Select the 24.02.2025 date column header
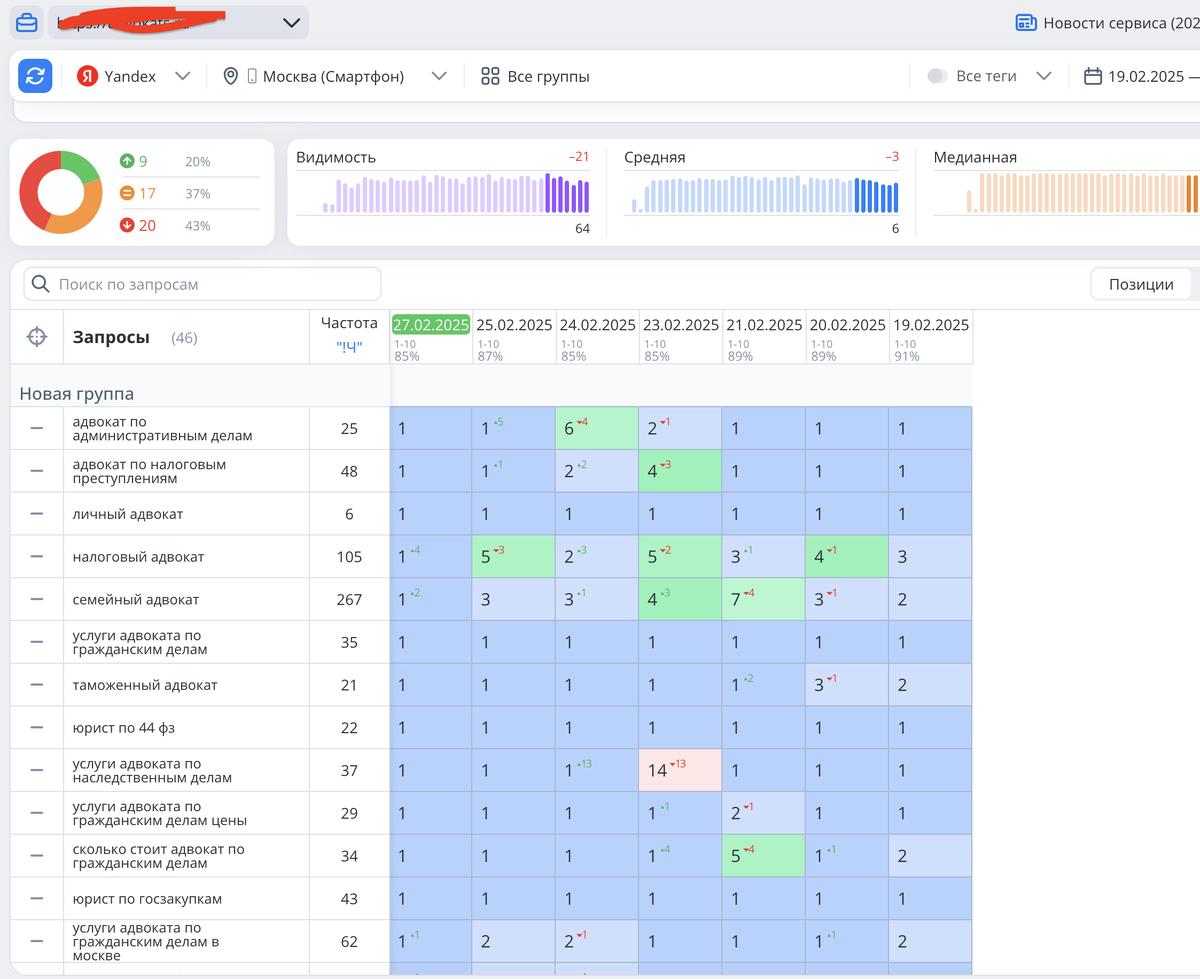This screenshot has height=979, width=1200. tap(597, 325)
